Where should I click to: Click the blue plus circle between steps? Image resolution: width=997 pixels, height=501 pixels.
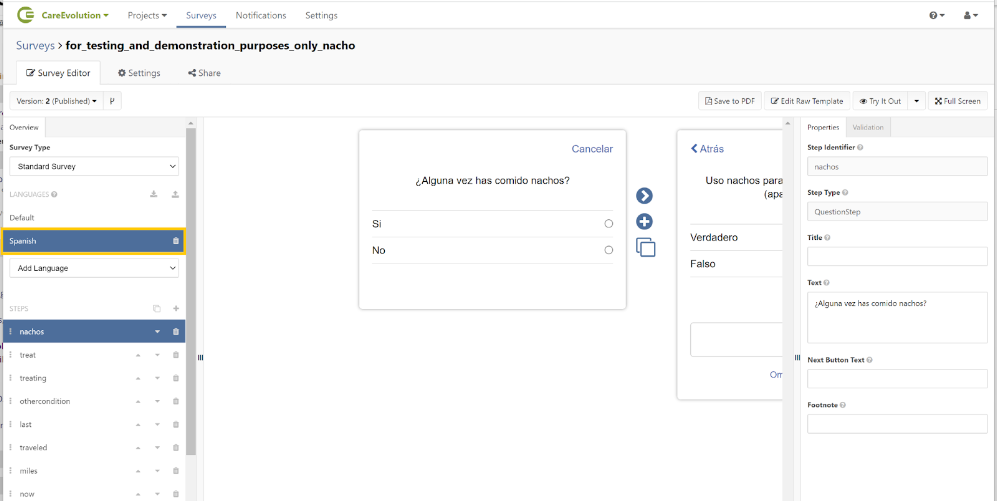(x=645, y=221)
